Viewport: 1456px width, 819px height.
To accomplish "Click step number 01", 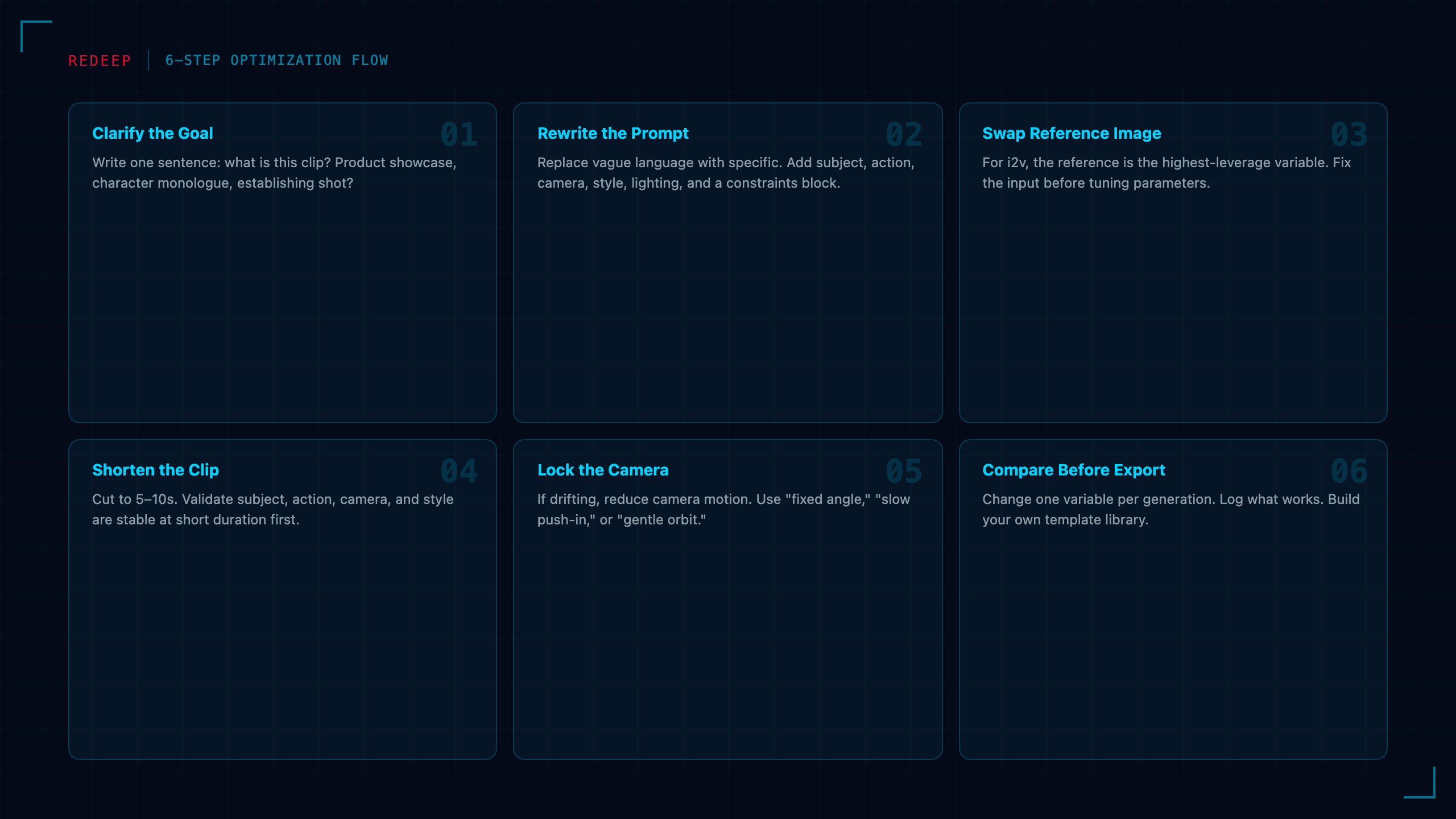I will click(x=459, y=135).
